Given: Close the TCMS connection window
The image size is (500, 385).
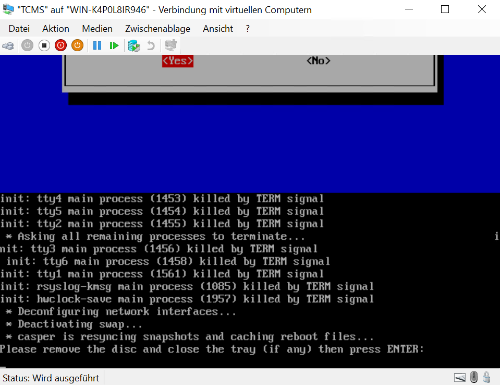Looking at the screenshot, I should 482,9.
